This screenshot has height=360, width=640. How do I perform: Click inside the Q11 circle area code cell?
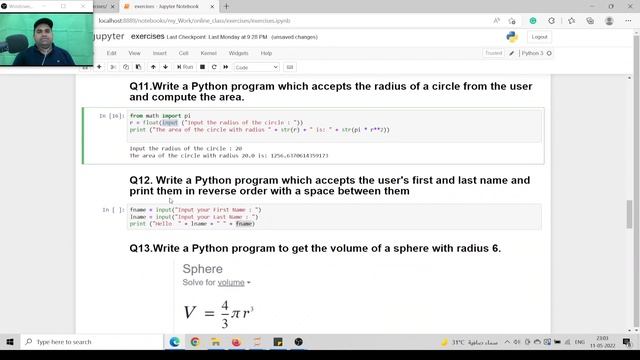coord(335,126)
